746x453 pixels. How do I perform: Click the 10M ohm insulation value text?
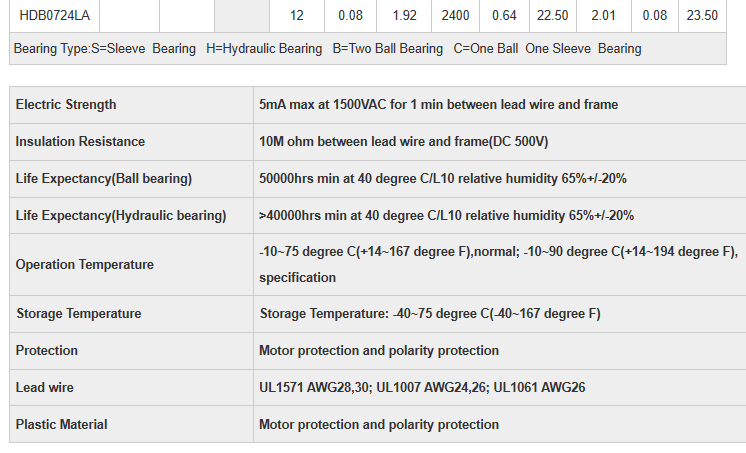pyautogui.click(x=403, y=142)
